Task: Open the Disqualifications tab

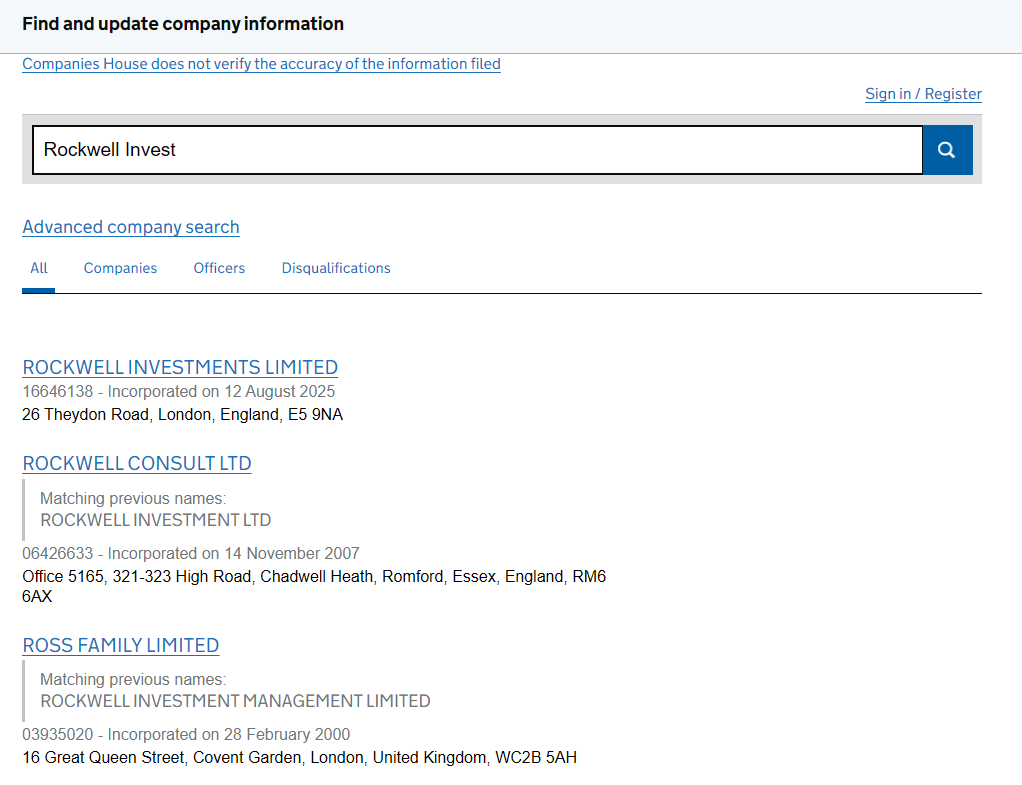Action: click(x=336, y=268)
